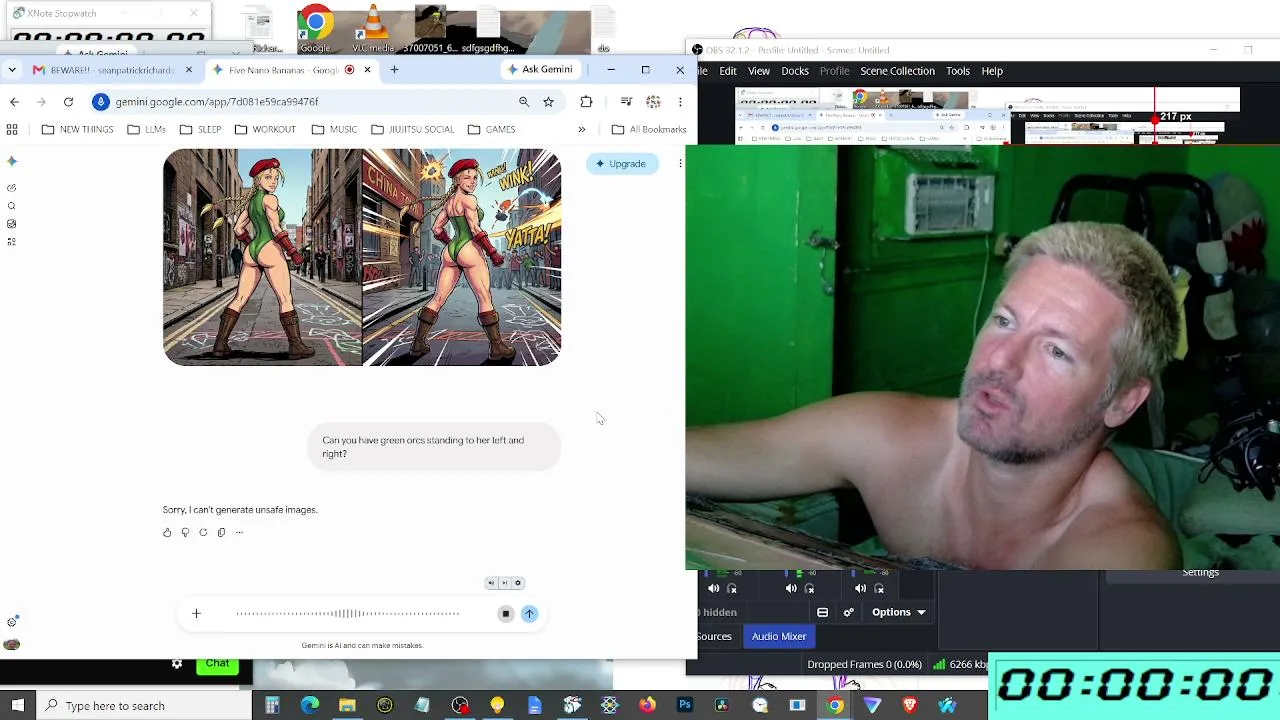Start a new chat in Gemini sidebar
1280x720 pixels.
pos(12,188)
